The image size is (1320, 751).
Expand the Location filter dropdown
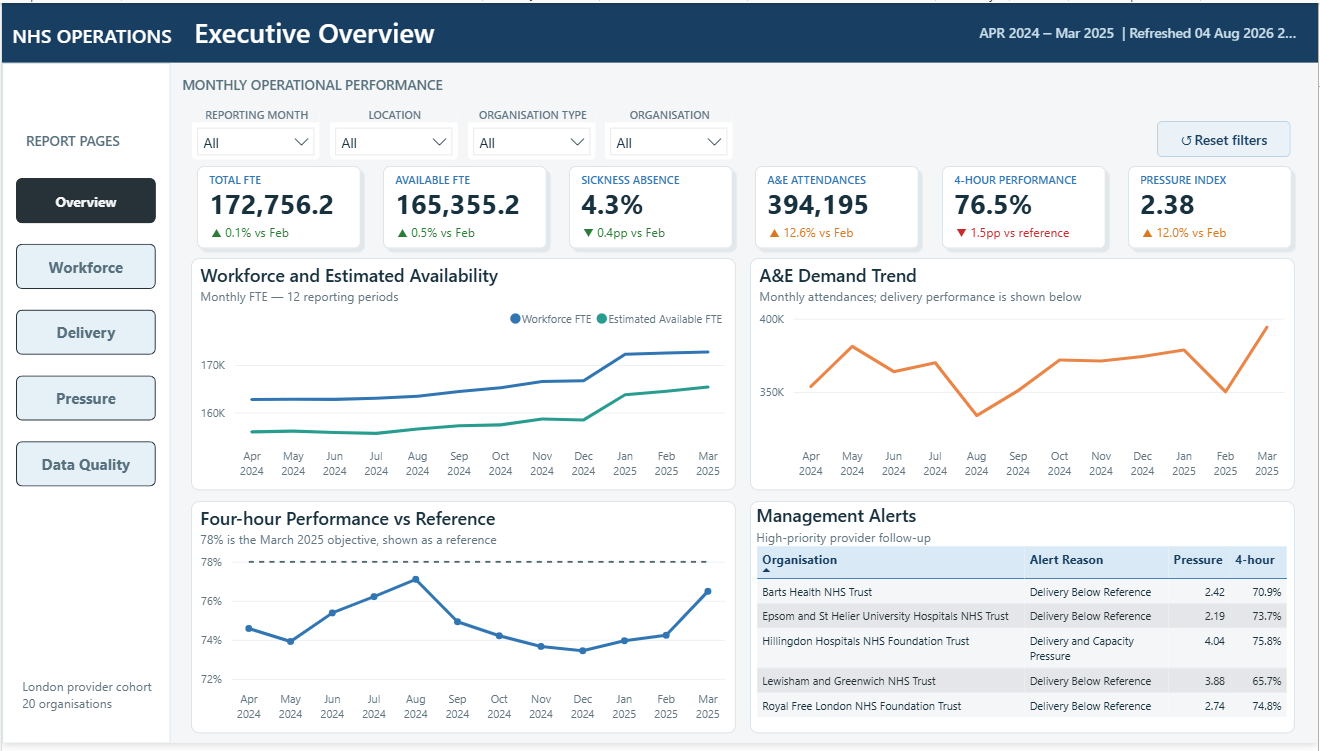tap(395, 142)
